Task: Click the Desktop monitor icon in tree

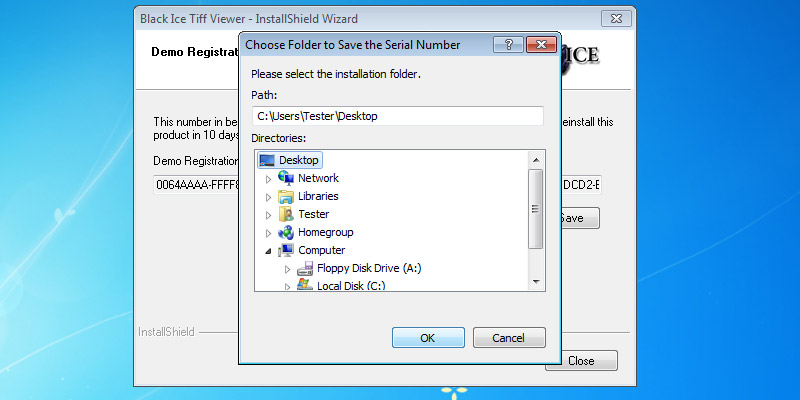Action: tap(267, 160)
